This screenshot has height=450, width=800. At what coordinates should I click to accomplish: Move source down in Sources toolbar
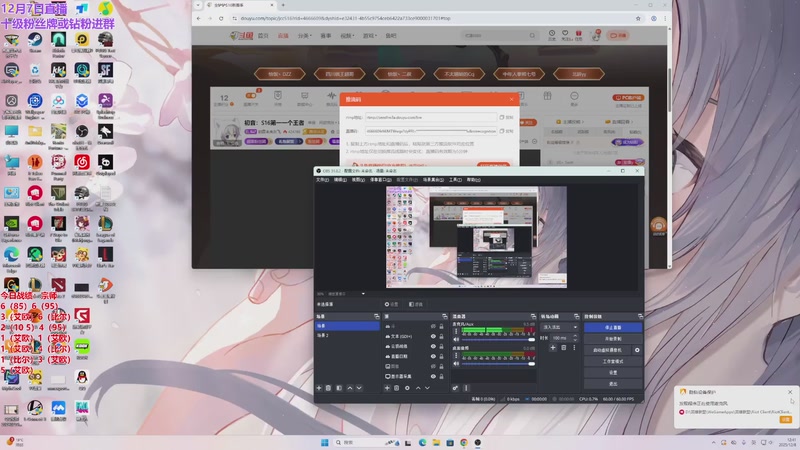tap(428, 388)
